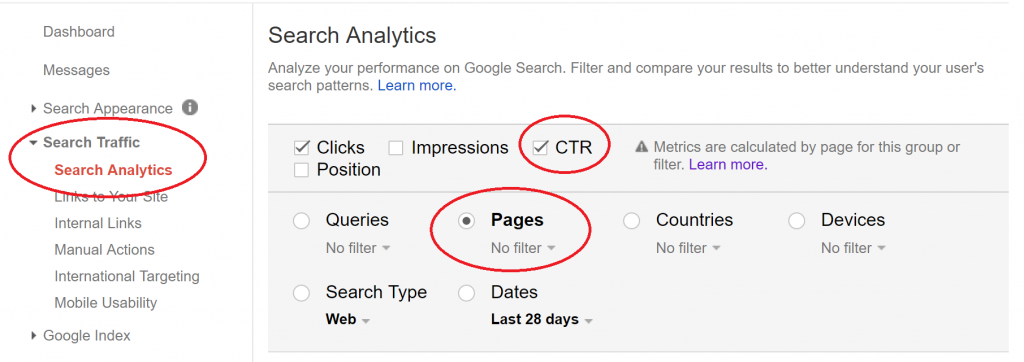Open the Search Type Web dropdown
This screenshot has height=362, width=1024.
click(x=348, y=320)
